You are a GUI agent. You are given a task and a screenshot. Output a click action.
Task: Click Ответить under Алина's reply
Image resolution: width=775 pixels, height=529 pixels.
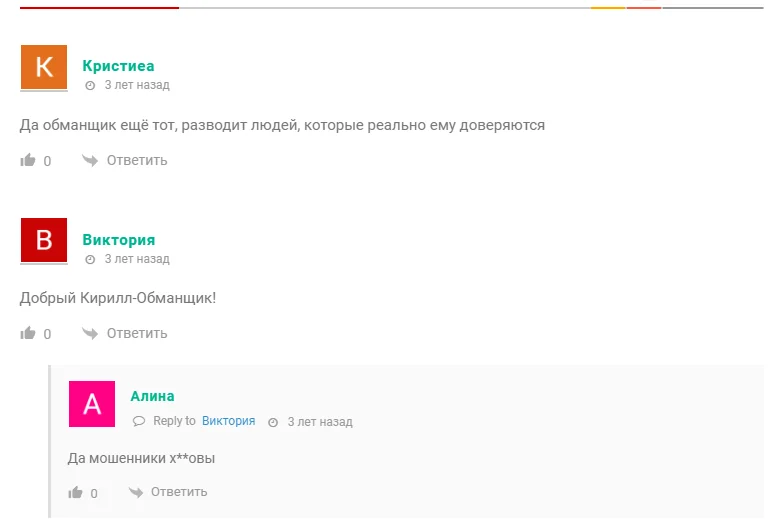pyautogui.click(x=179, y=492)
